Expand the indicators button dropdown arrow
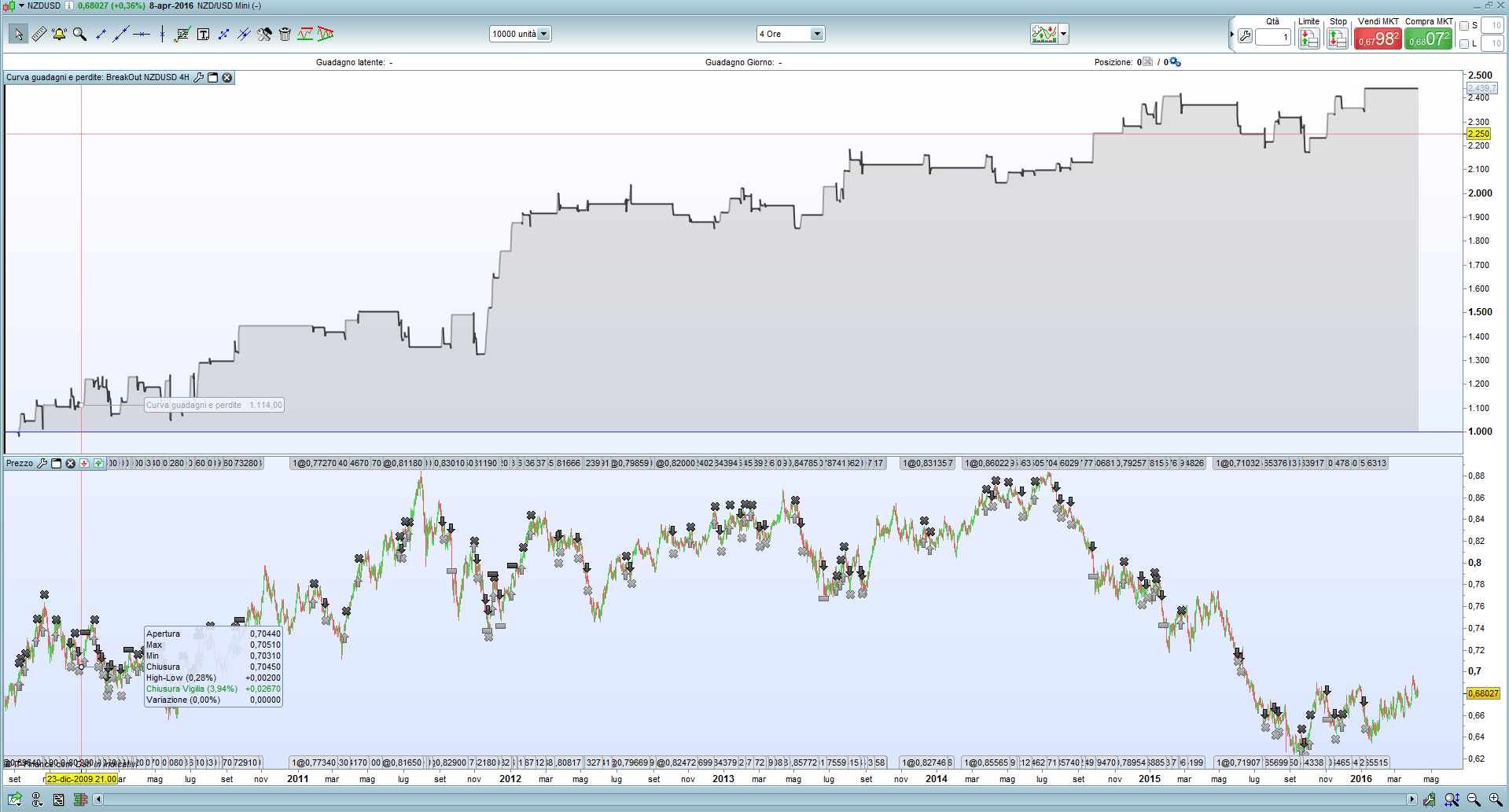This screenshot has width=1509, height=812. click(x=1064, y=34)
